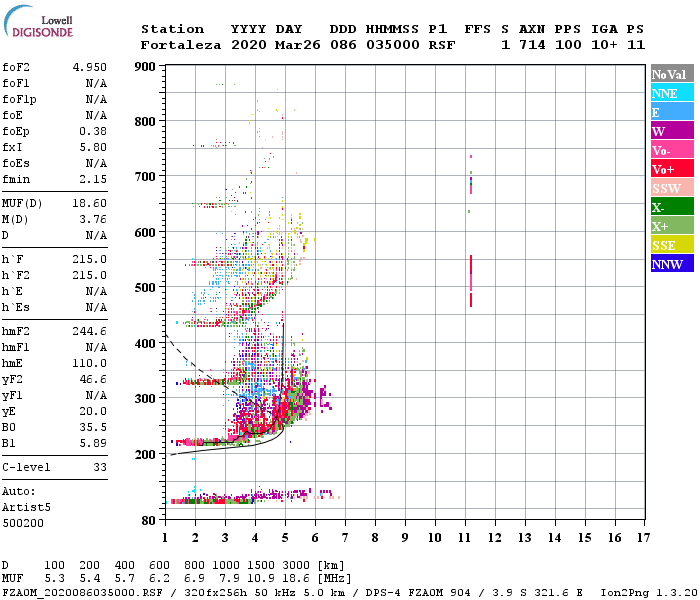Click the D 3000 value in bottom table
This screenshot has height=600, width=700.
point(296,565)
